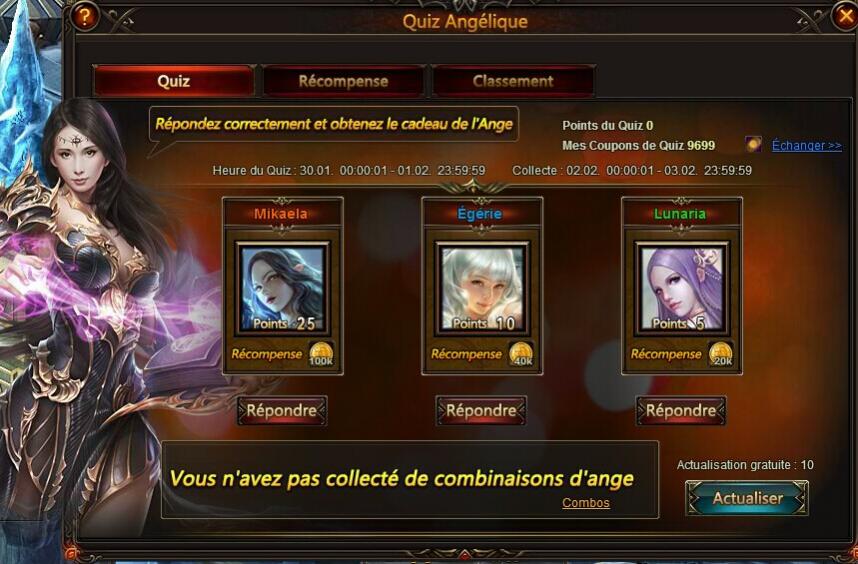Click Égérie's 40k gold reward coin
Viewport: 858px width, 564px height.
coord(521,354)
